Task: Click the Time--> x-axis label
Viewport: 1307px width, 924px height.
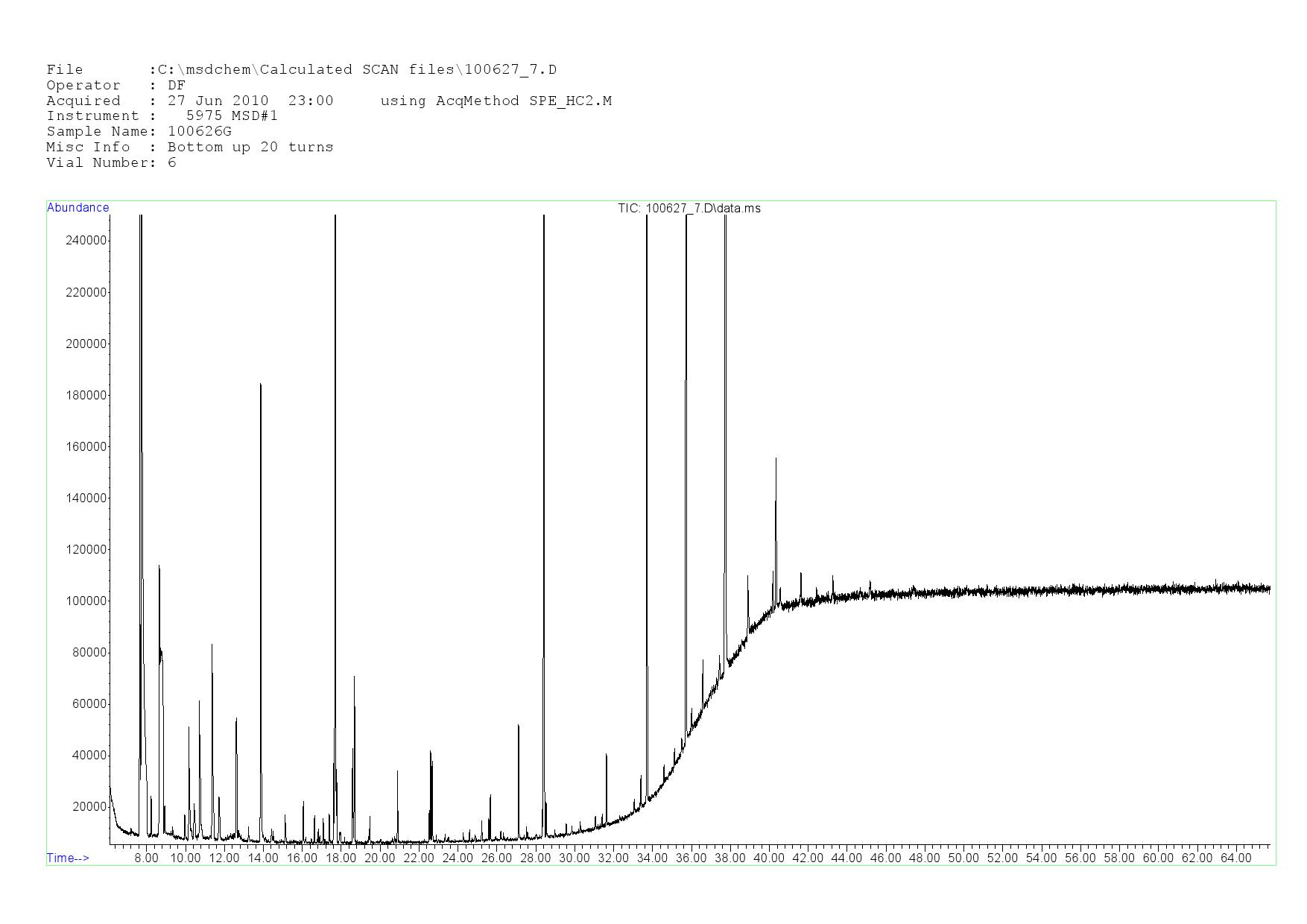Action: [68, 858]
